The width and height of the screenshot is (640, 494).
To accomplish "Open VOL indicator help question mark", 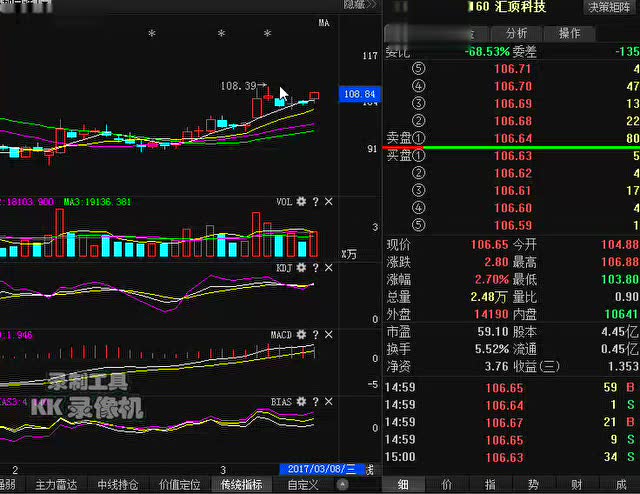I will point(315,201).
